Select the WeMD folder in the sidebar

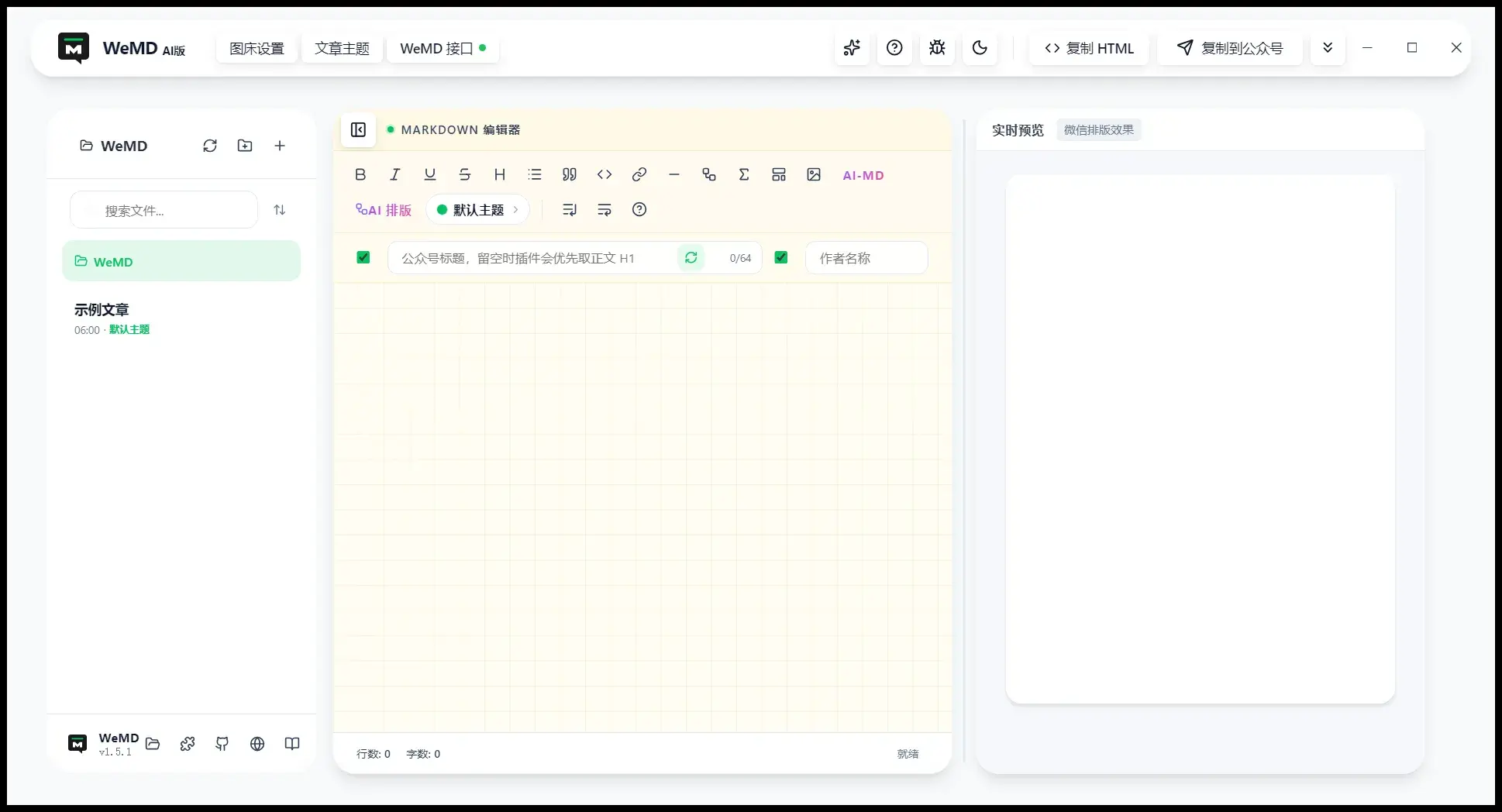point(181,261)
